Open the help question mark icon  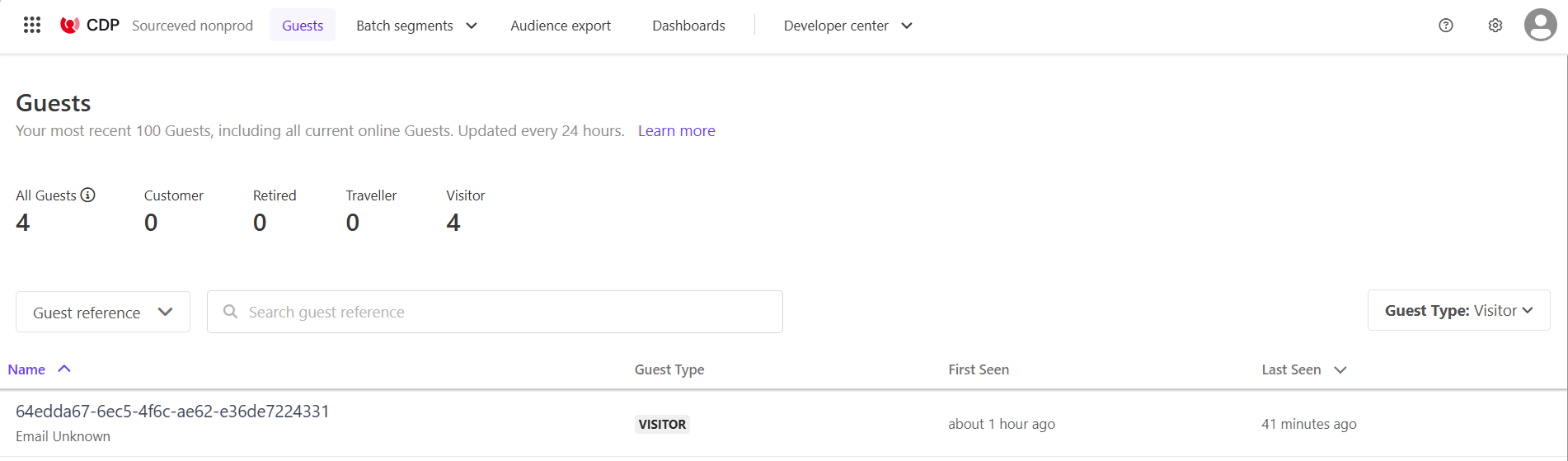point(1445,26)
